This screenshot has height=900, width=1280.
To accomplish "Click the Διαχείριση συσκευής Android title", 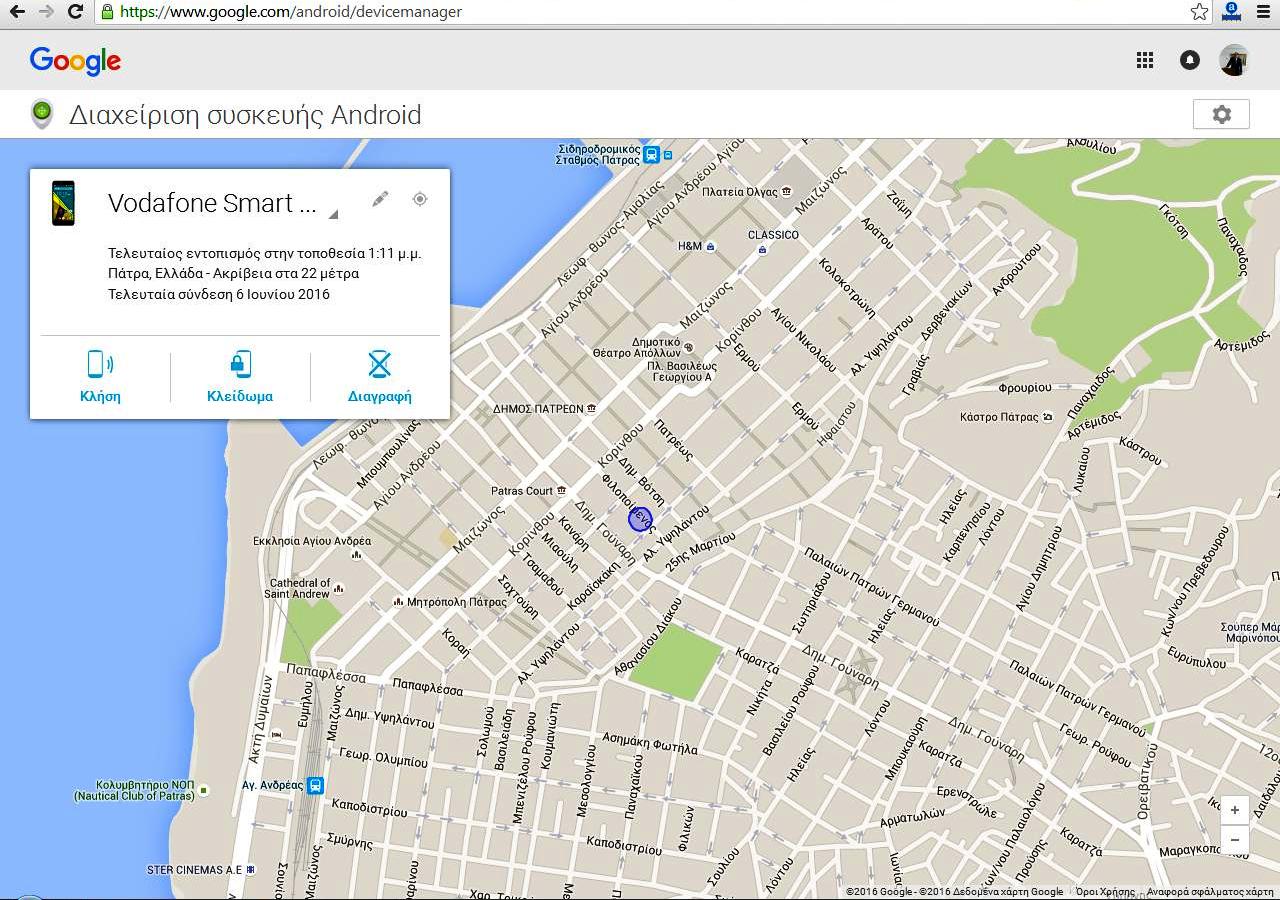I will coord(245,115).
